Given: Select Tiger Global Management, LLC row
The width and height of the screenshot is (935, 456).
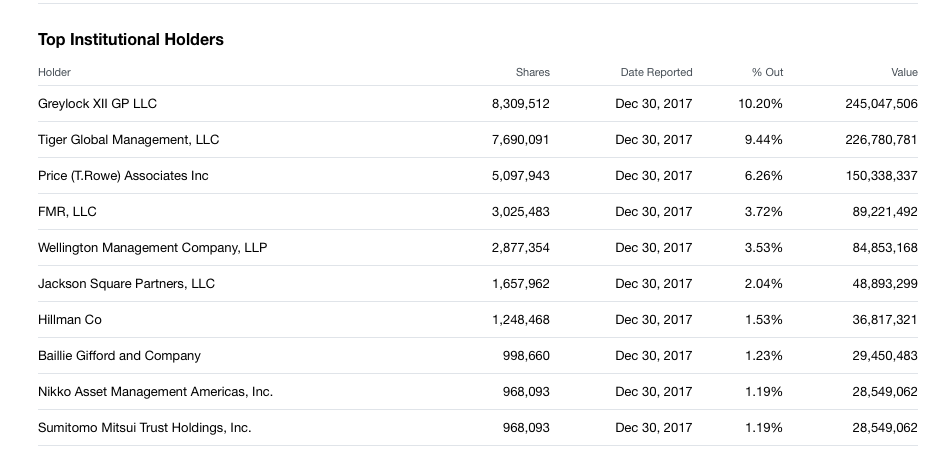Looking at the screenshot, I should pos(478,139).
